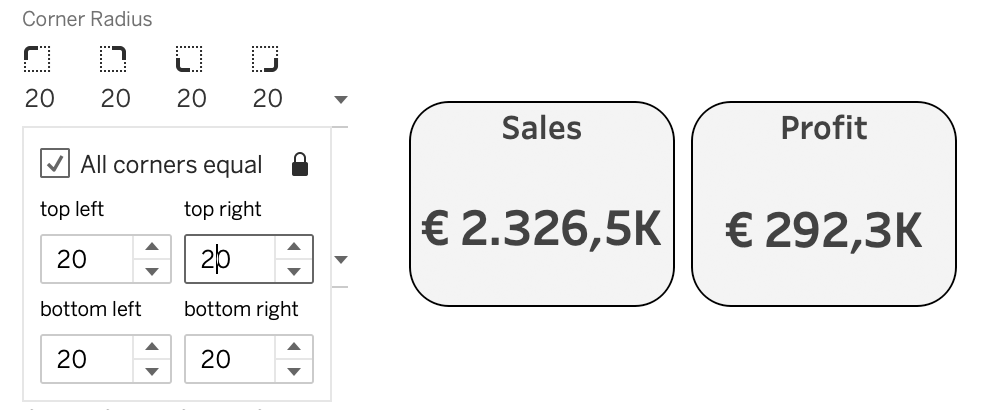985x410 pixels.
Task: Increase the top right radius value
Action: tap(295, 248)
